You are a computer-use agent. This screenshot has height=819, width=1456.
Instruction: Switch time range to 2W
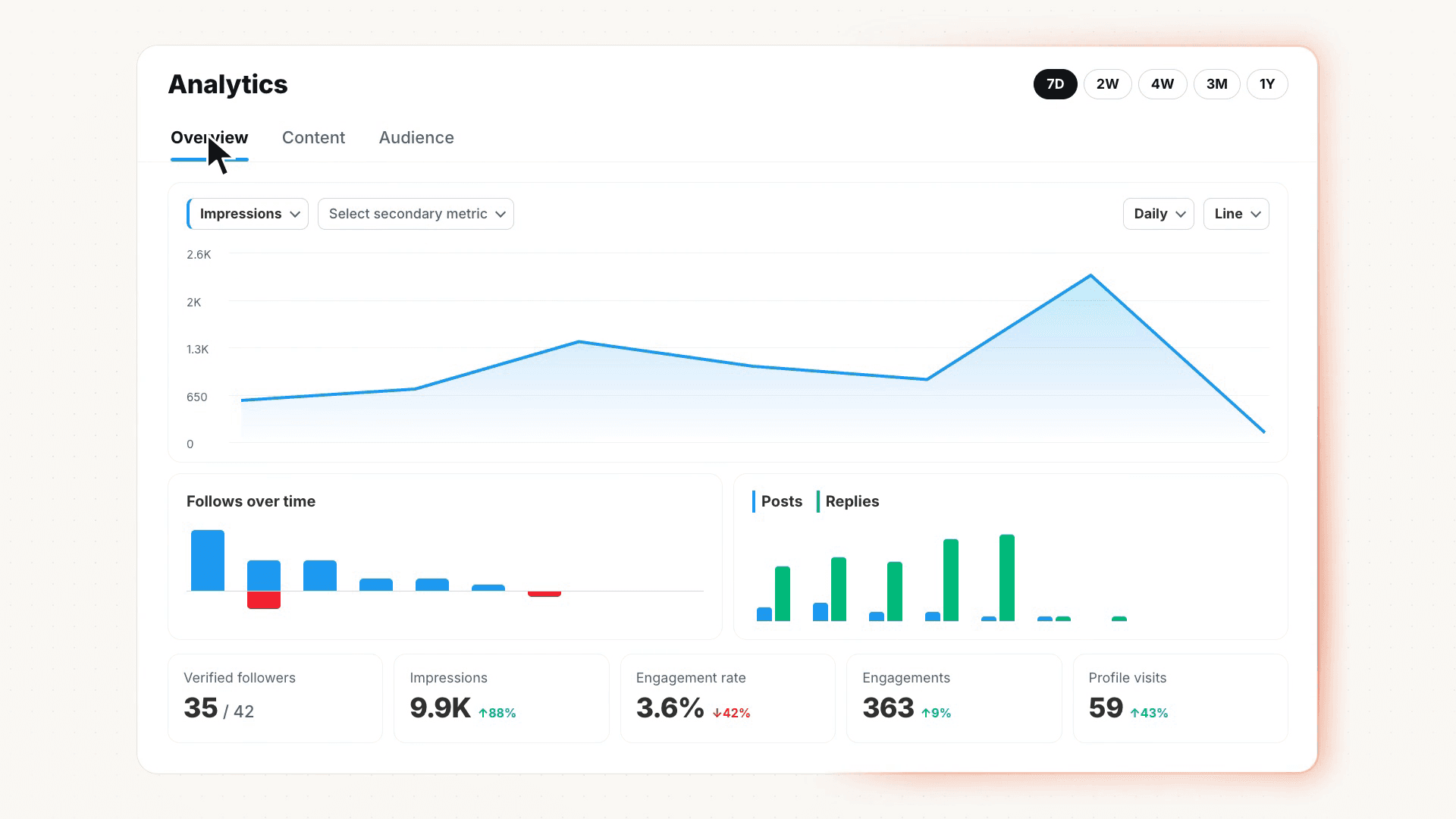pyautogui.click(x=1107, y=84)
